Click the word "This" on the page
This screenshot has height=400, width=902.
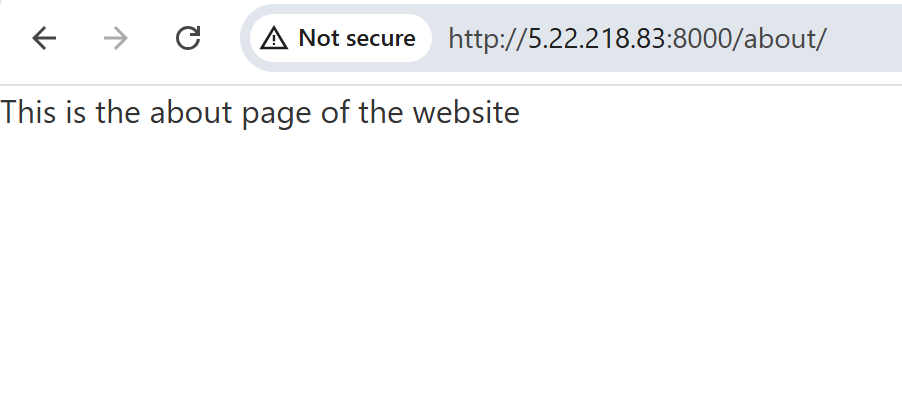[x=28, y=112]
